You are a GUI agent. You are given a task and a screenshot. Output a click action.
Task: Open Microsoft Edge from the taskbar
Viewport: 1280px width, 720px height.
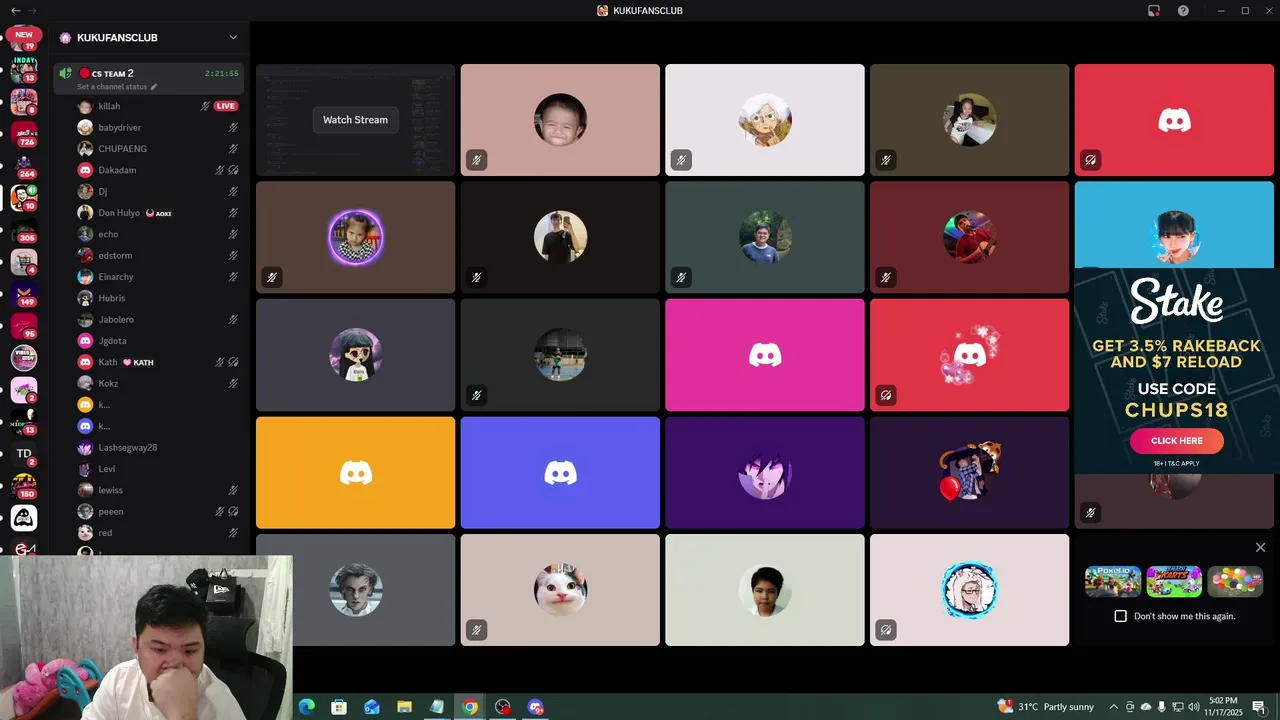coord(306,707)
